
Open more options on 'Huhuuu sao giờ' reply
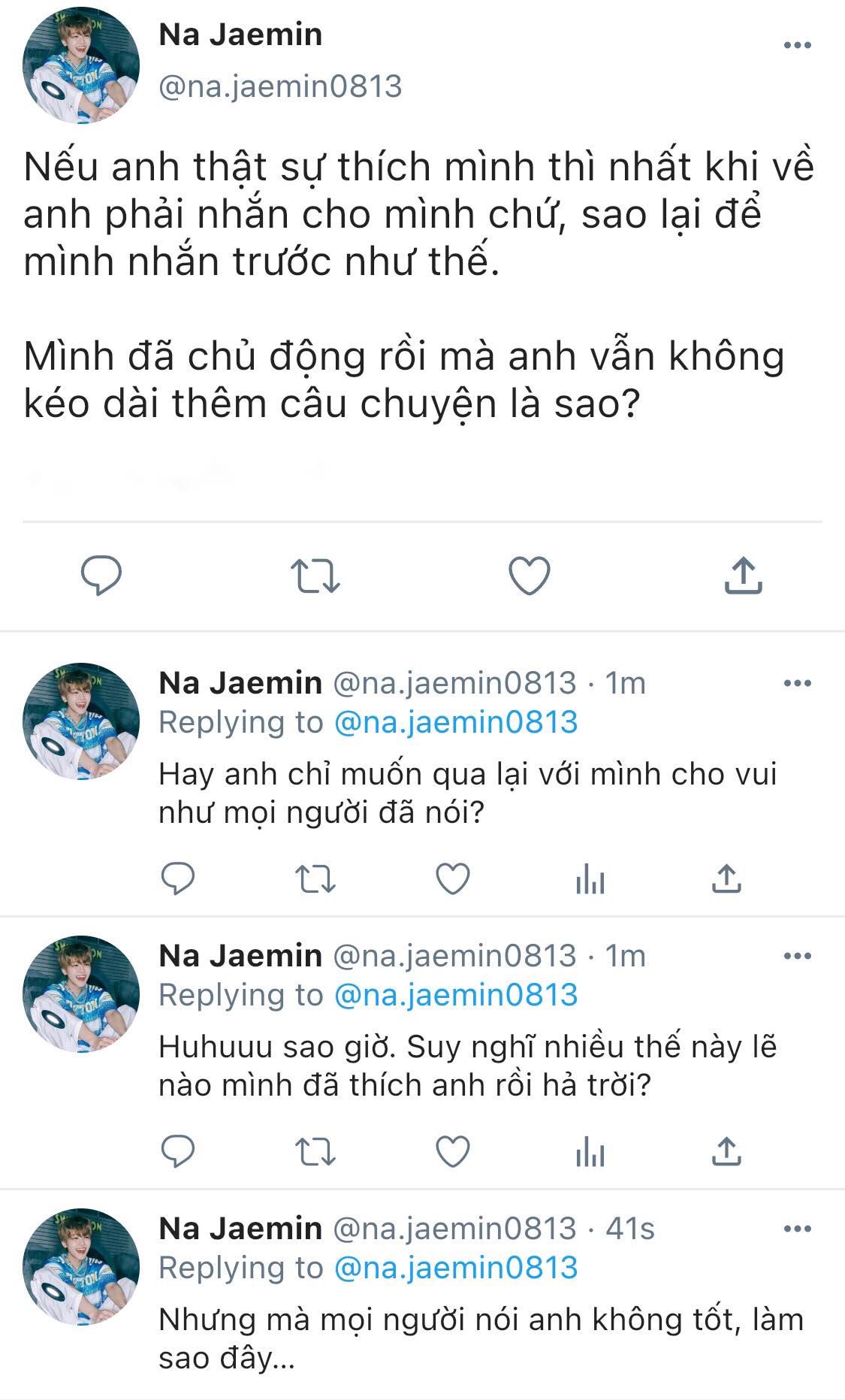[797, 956]
